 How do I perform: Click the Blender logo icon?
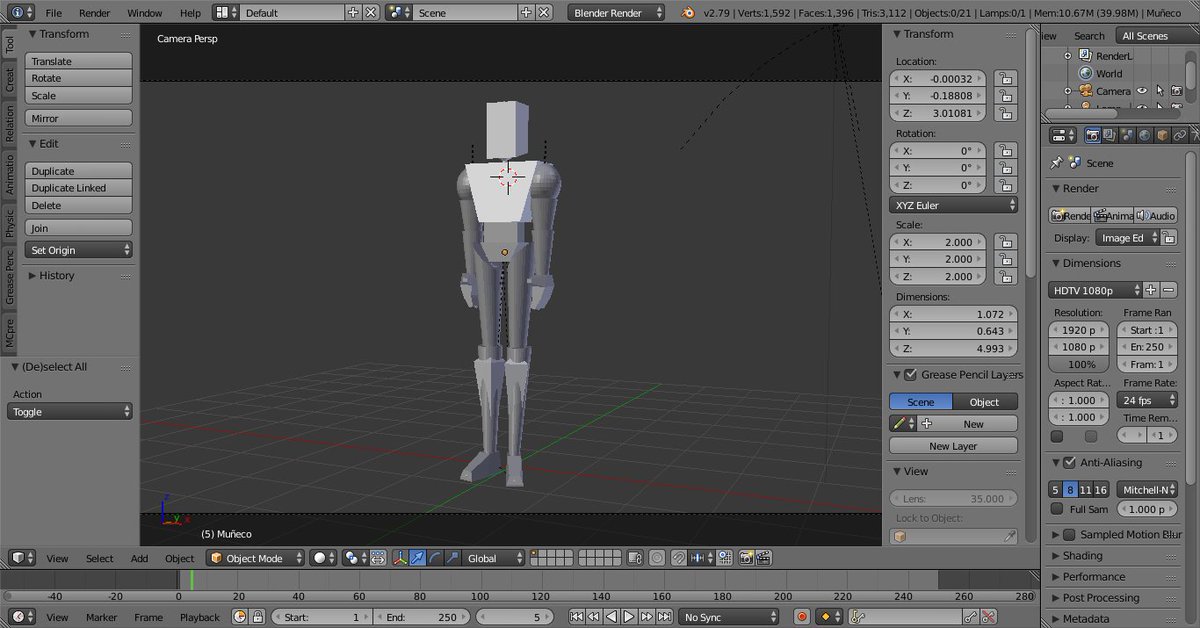click(x=688, y=13)
